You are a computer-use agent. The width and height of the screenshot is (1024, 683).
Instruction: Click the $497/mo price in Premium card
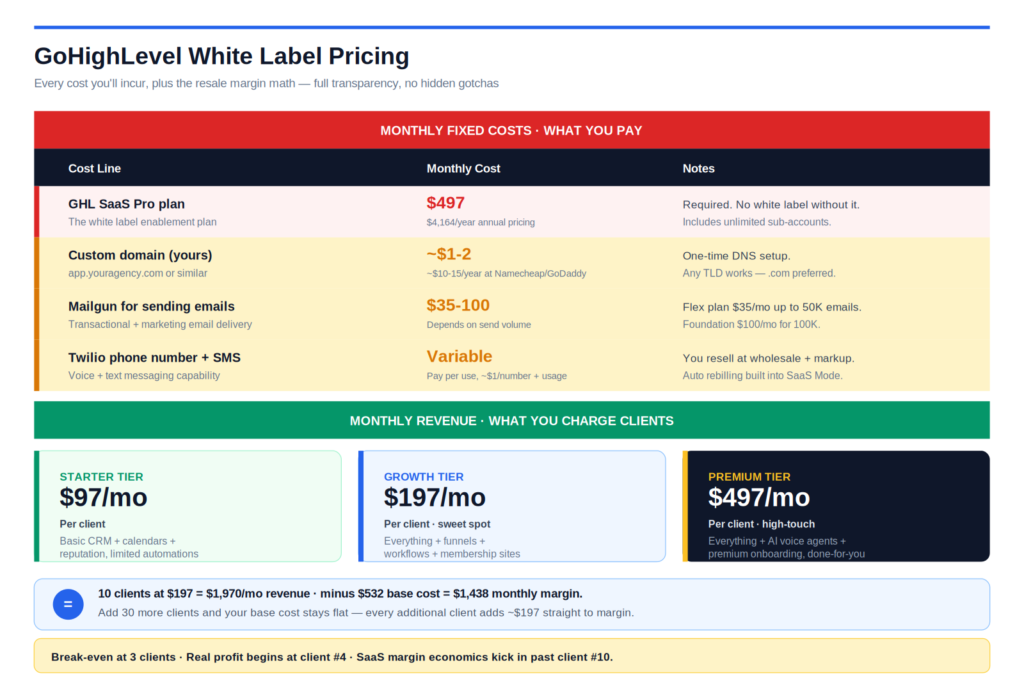[759, 498]
